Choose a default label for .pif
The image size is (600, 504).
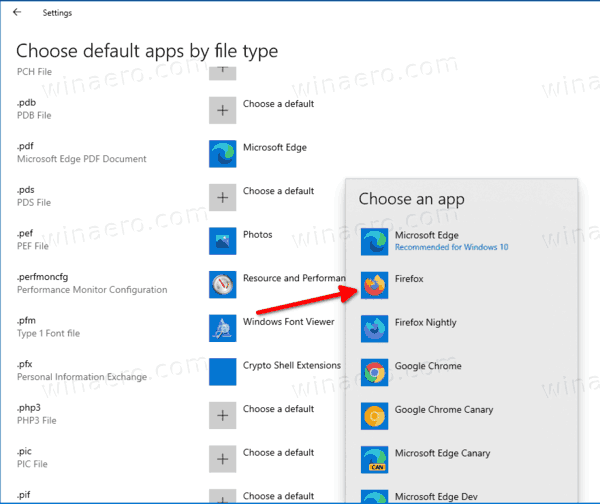[279, 496]
